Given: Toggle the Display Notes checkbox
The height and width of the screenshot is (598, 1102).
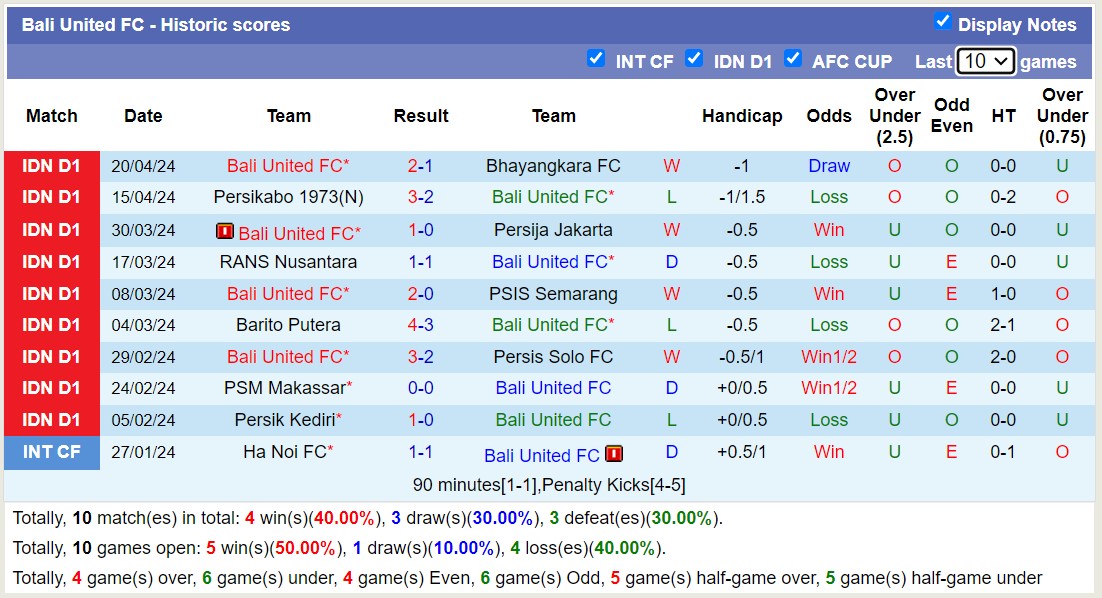Looking at the screenshot, I should (x=942, y=21).
